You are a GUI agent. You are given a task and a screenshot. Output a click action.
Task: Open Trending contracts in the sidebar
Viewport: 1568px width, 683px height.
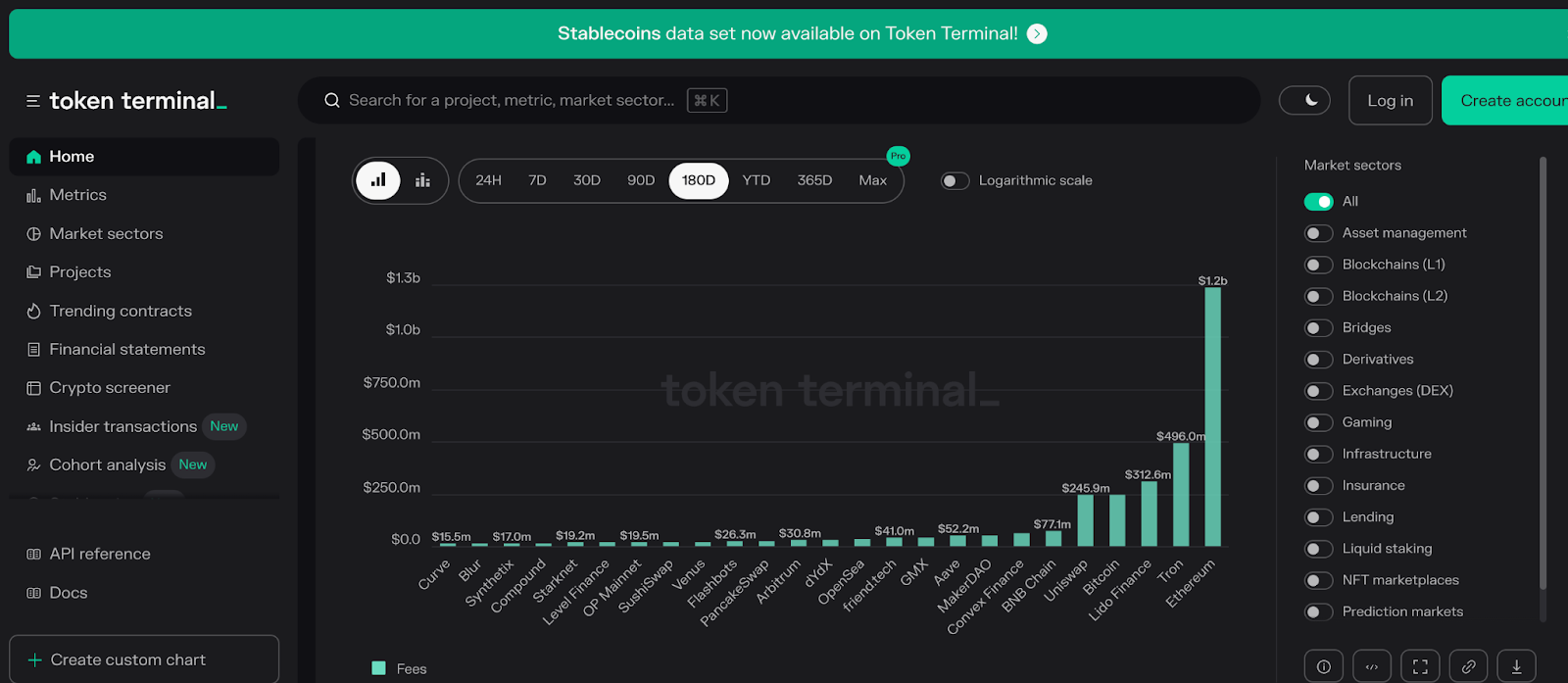click(121, 311)
